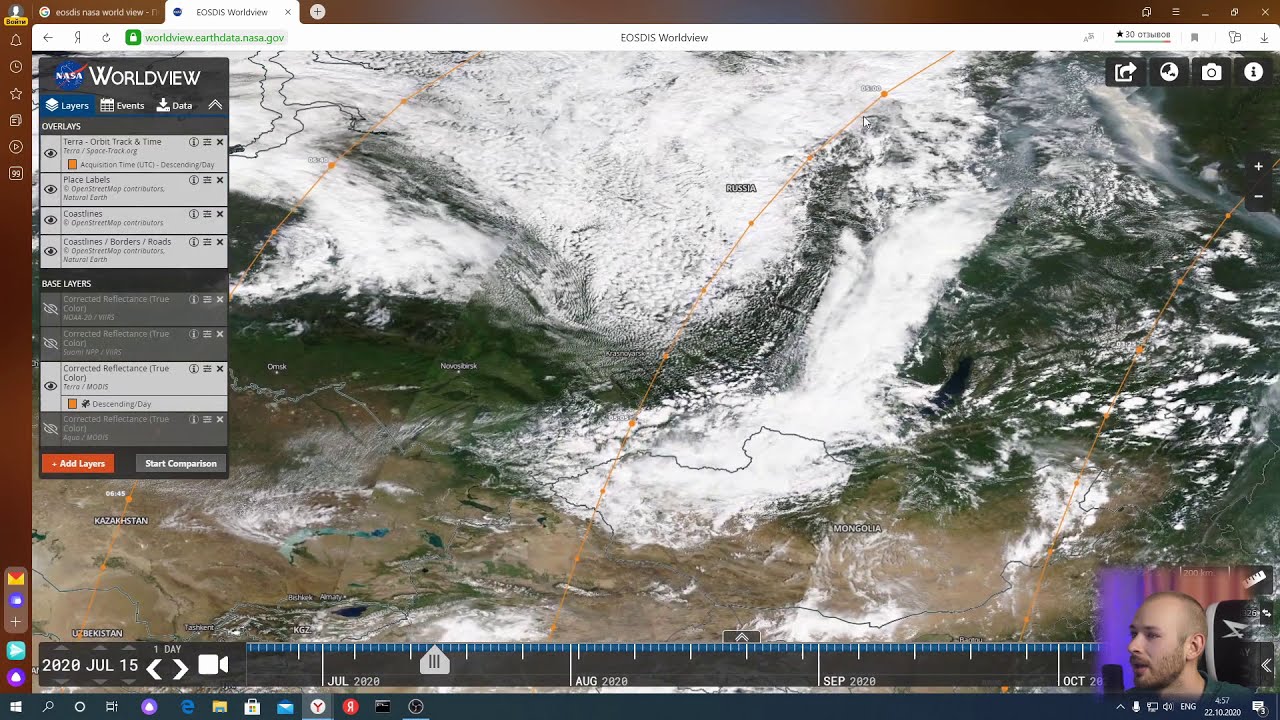Take a snapshot with the camera icon

point(1211,72)
